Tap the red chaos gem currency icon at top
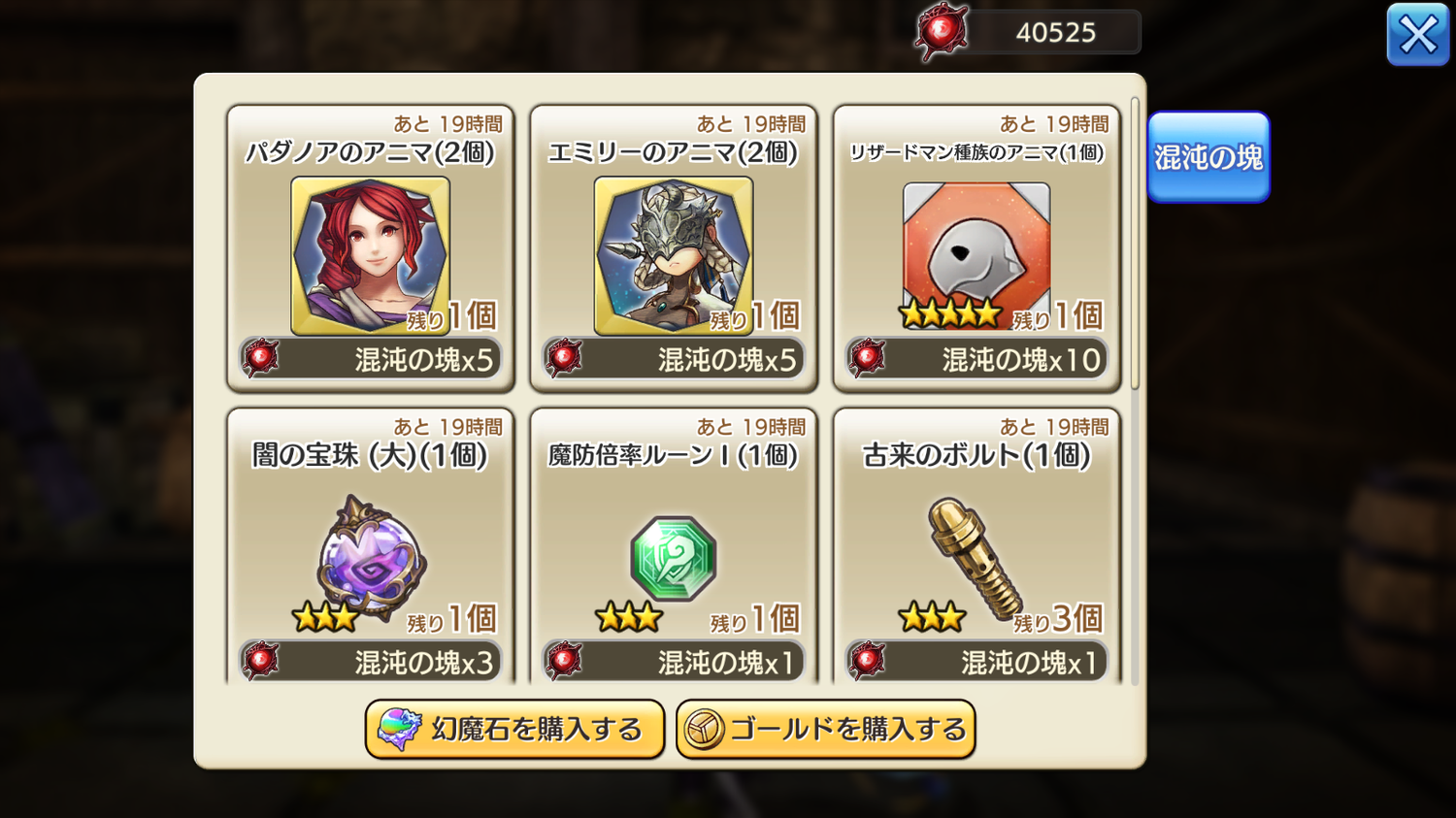 tap(942, 32)
